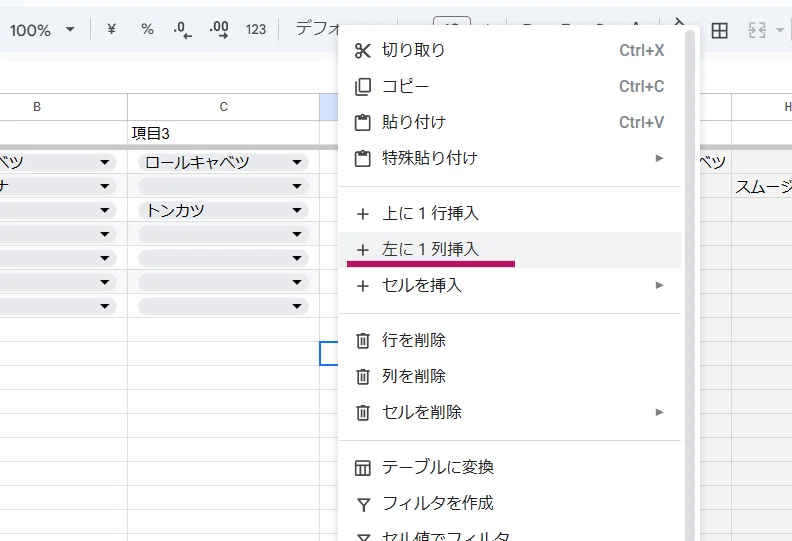
Task: Click the スムージ cell in column H
Action: (x=762, y=186)
